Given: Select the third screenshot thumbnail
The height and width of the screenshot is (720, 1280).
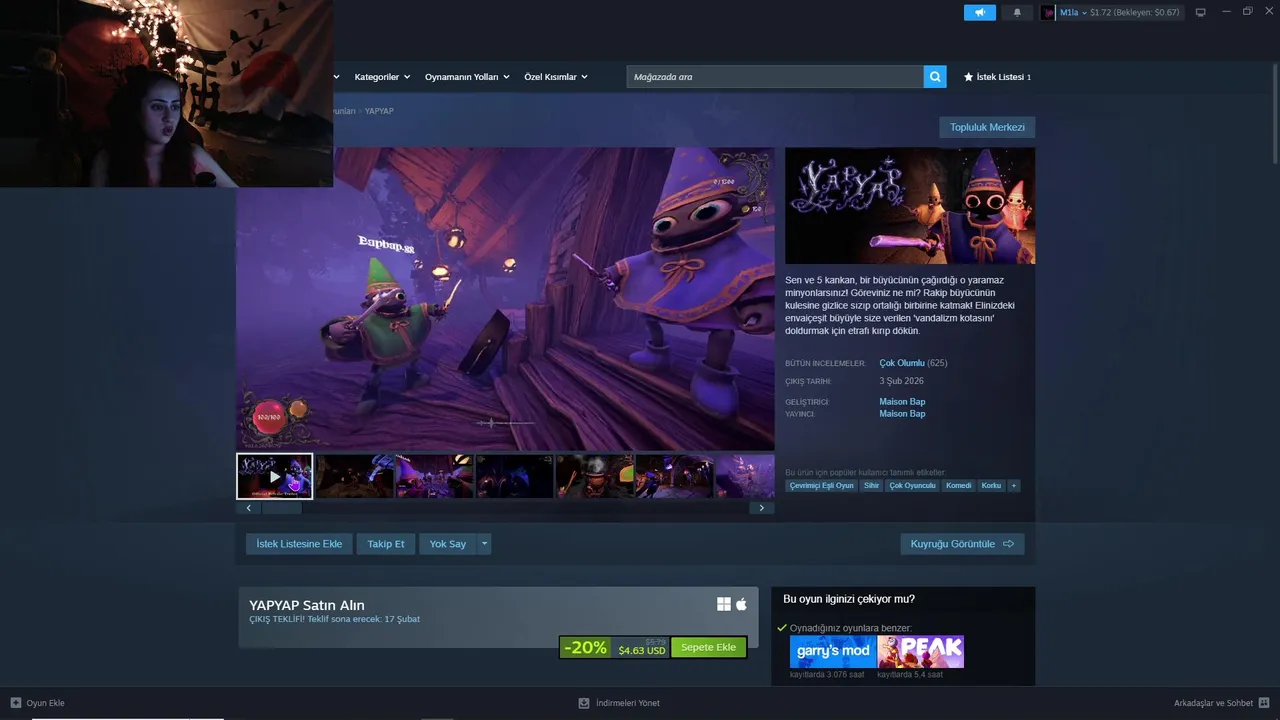Looking at the screenshot, I should point(434,476).
